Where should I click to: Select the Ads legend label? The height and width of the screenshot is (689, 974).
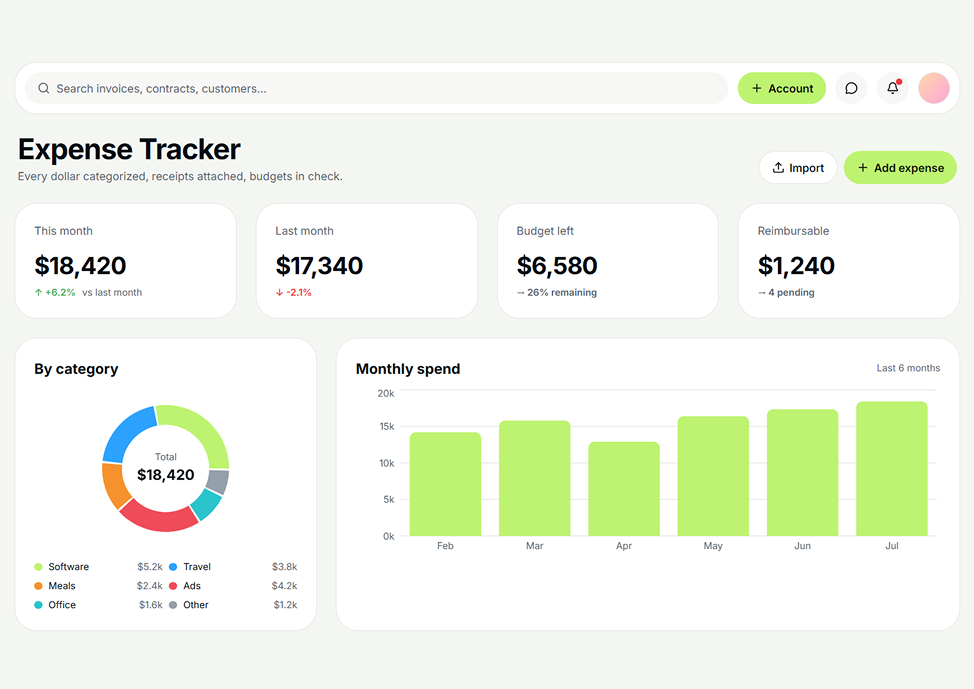pyautogui.click(x=192, y=586)
